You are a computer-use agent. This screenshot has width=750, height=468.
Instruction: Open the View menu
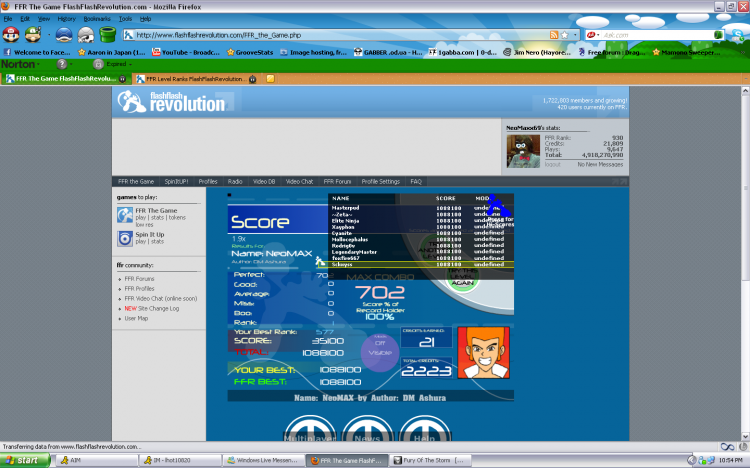(44, 19)
